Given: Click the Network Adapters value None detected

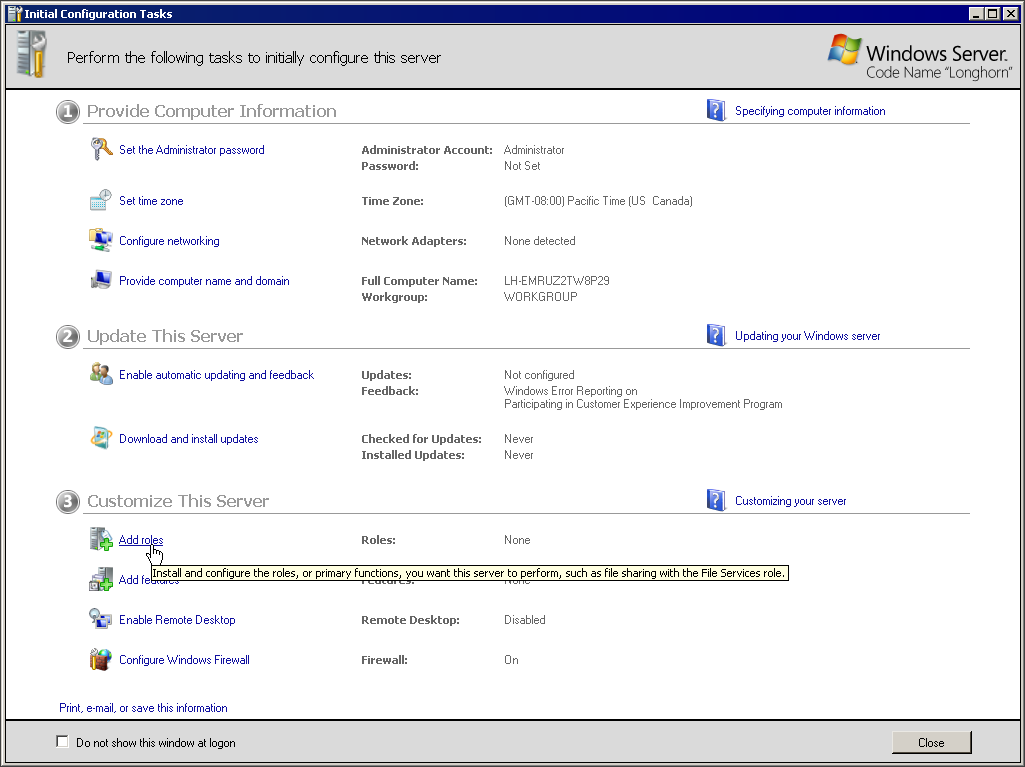Looking at the screenshot, I should coord(539,241).
